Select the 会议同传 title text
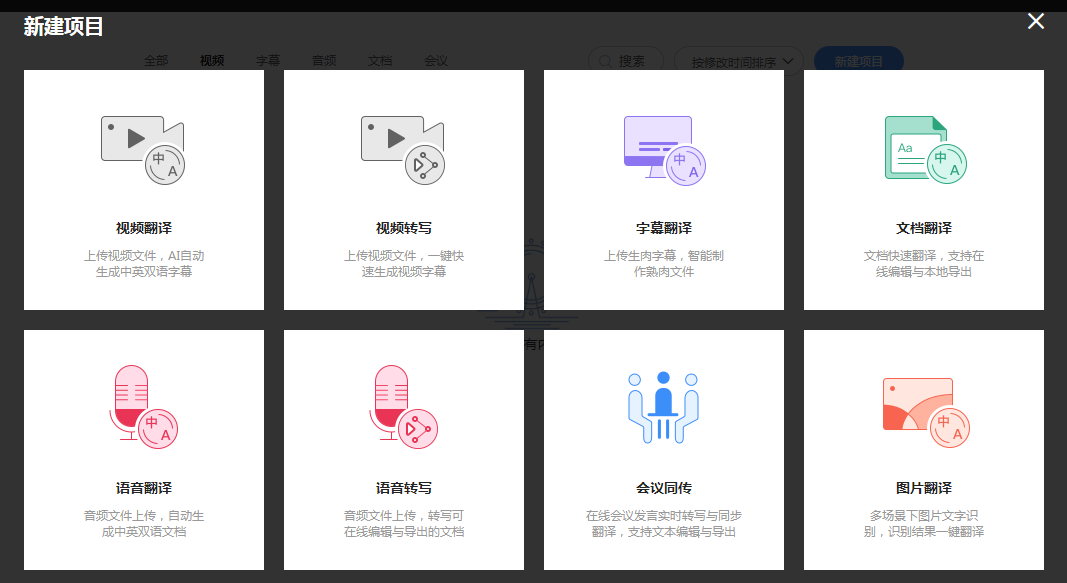The image size is (1067, 583). (663, 488)
